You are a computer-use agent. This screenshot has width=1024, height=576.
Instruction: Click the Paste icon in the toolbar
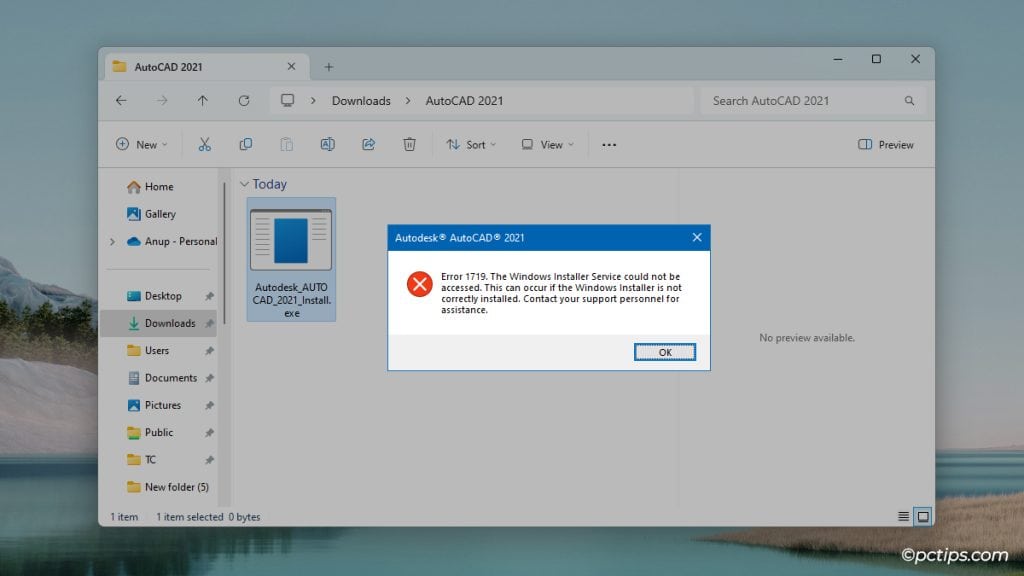(286, 144)
